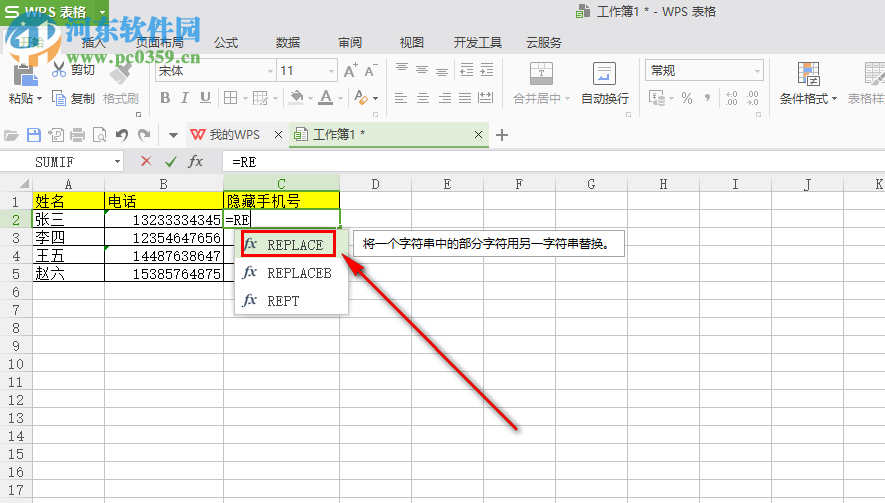The image size is (885, 503).
Task: Toggle Italic formatting
Action: [186, 98]
